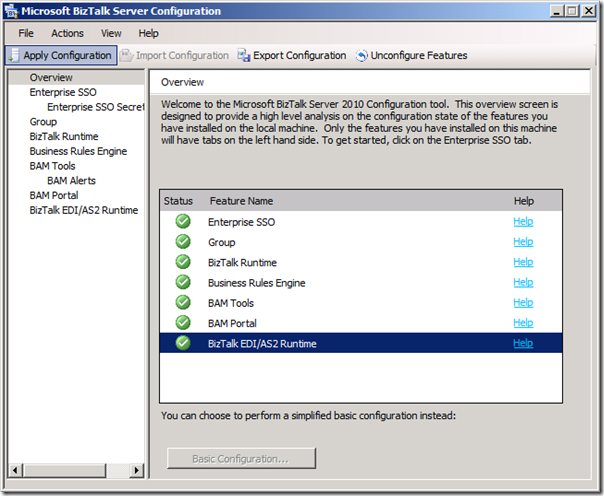Select BAM Tools node in left tree
This screenshot has height=496, width=604.
click(52, 166)
